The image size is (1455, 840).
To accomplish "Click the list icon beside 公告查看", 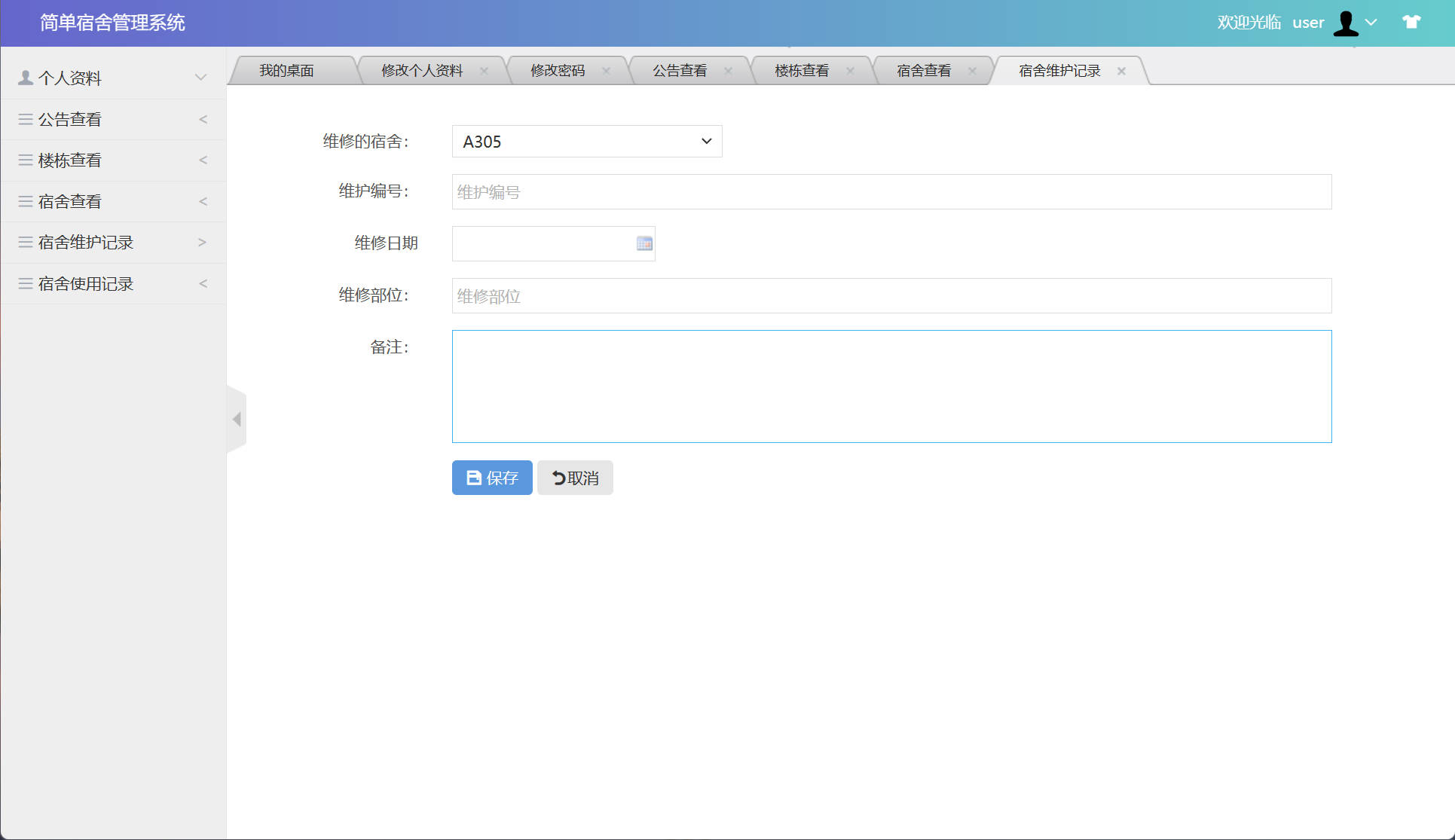I will pos(23,118).
